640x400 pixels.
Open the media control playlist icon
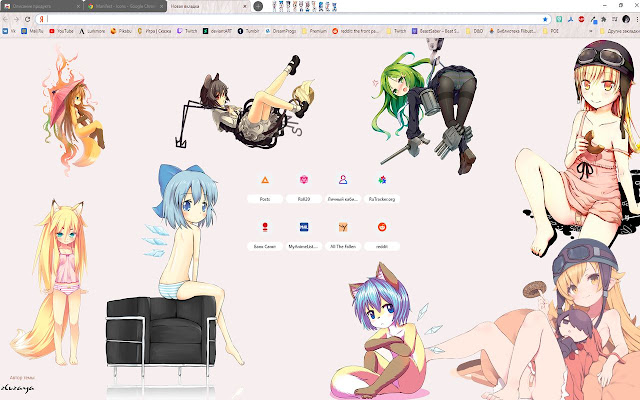pyautogui.click(x=615, y=19)
